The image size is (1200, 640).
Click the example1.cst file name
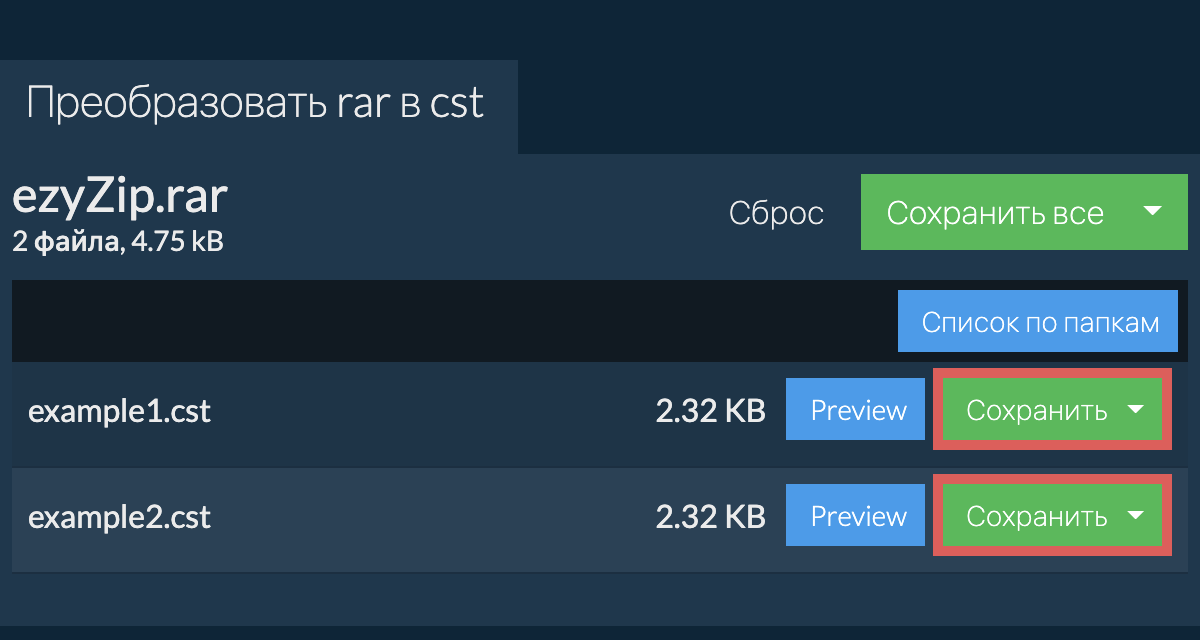119,411
